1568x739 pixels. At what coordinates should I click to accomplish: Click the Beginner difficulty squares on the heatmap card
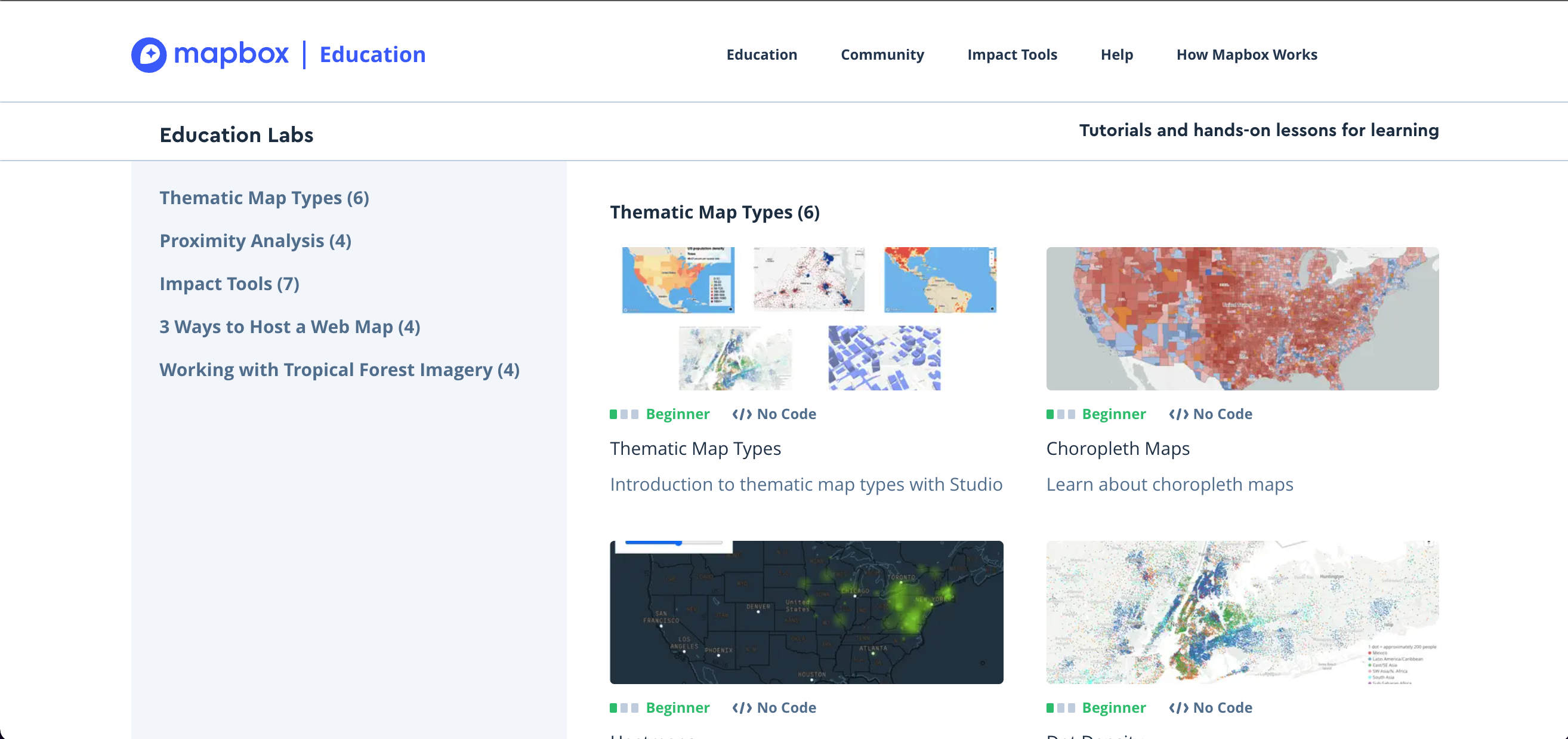point(624,707)
